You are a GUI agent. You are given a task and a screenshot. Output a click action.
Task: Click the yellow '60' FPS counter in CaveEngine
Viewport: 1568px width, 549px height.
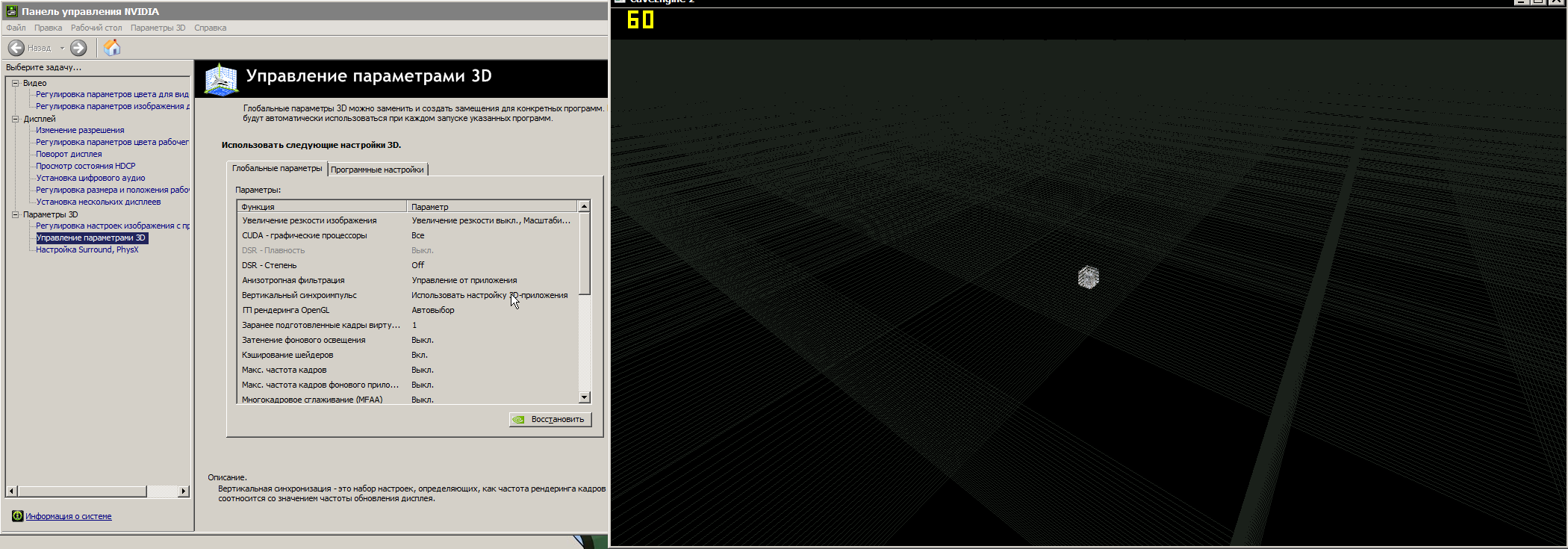pyautogui.click(x=641, y=20)
